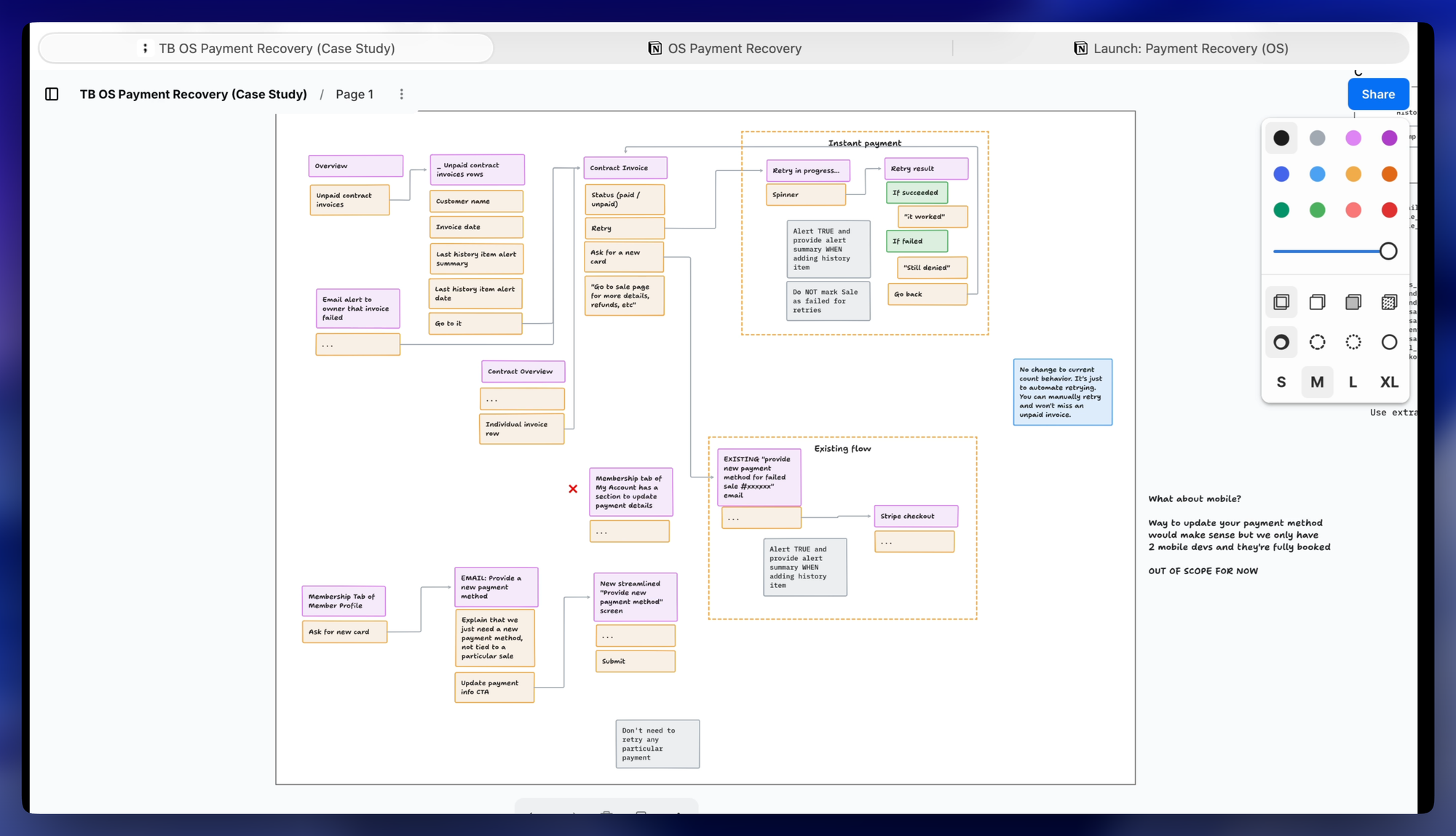The image size is (1456, 836).
Task: Choose the pattern hatch fill style
Action: (x=1388, y=302)
